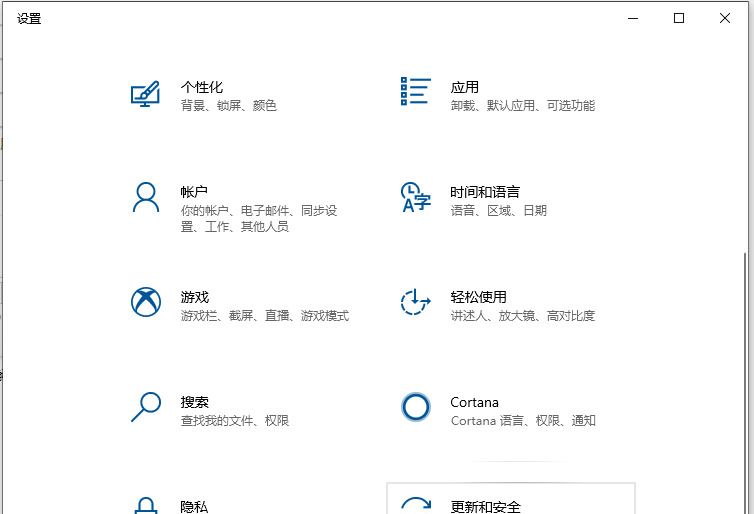Click description 游戏栏、截屏、直播、游戏模式
The height and width of the screenshot is (514, 754).
[264, 315]
